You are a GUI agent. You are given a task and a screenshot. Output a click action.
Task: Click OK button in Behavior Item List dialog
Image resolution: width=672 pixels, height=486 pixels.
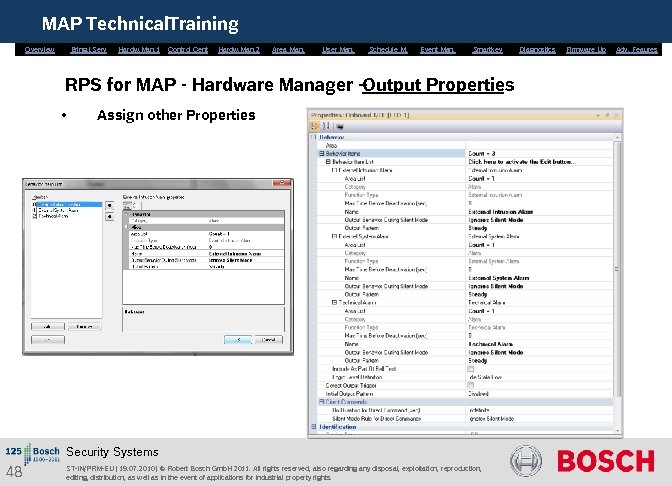pyautogui.click(x=238, y=340)
